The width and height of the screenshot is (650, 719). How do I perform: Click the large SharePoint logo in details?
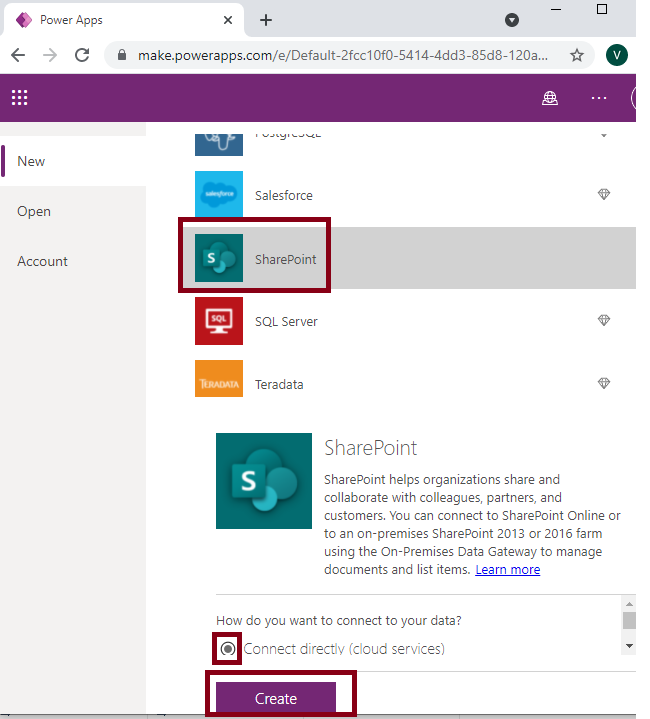tap(264, 481)
